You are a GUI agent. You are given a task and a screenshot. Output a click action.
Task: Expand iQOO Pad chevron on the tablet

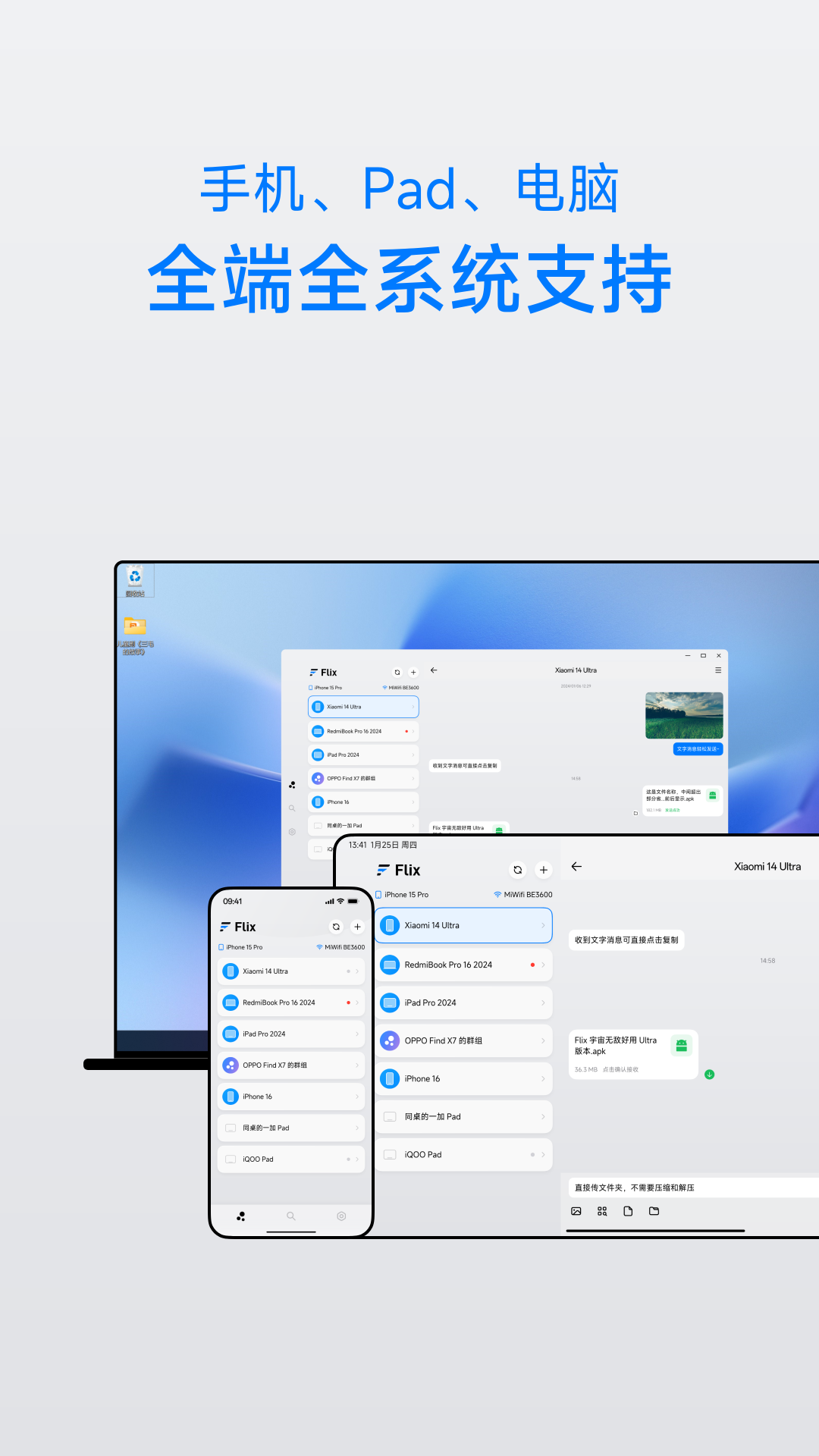tap(543, 1154)
